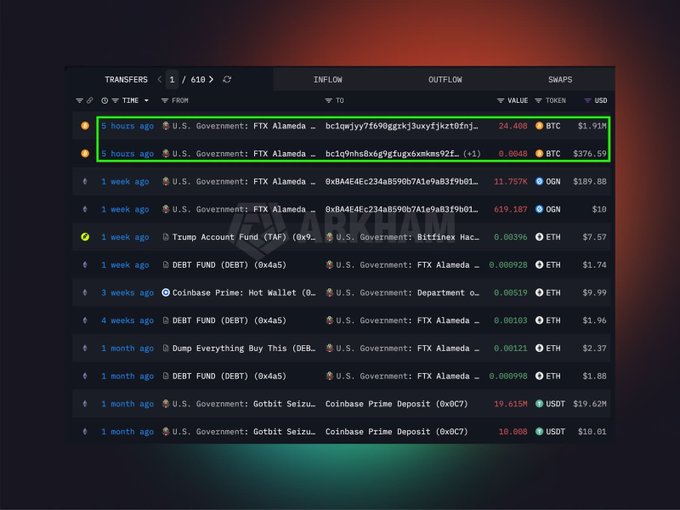The image size is (680, 510).
Task: Go to previous transfers page arrow
Action: (160, 79)
